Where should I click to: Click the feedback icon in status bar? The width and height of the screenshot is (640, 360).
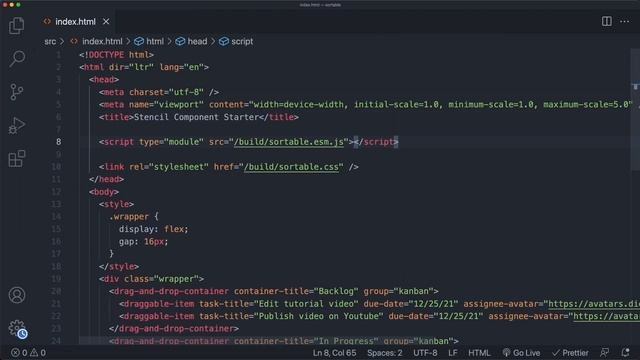pyautogui.click(x=604, y=353)
